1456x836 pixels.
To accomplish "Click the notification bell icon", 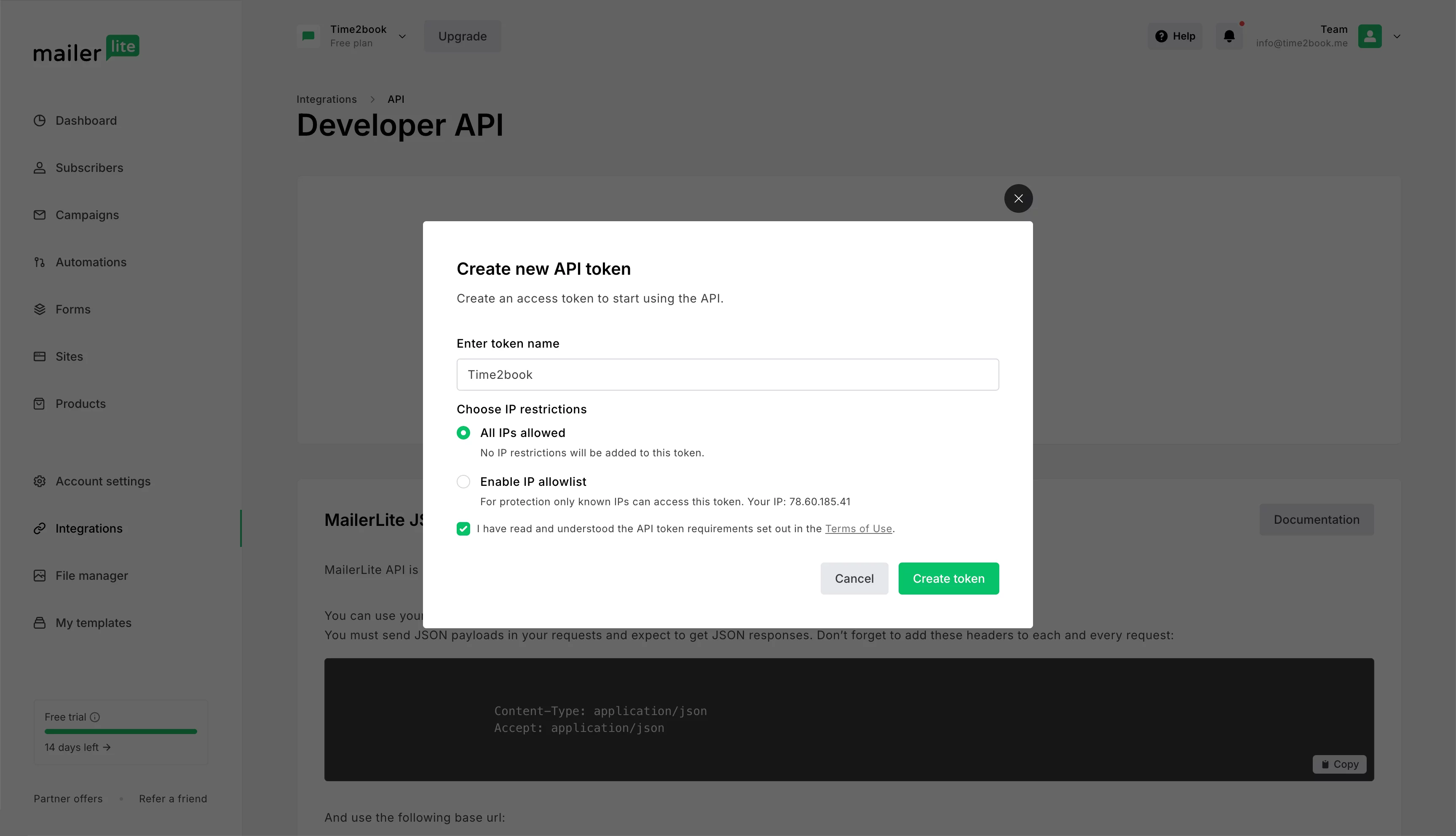I will point(1229,36).
